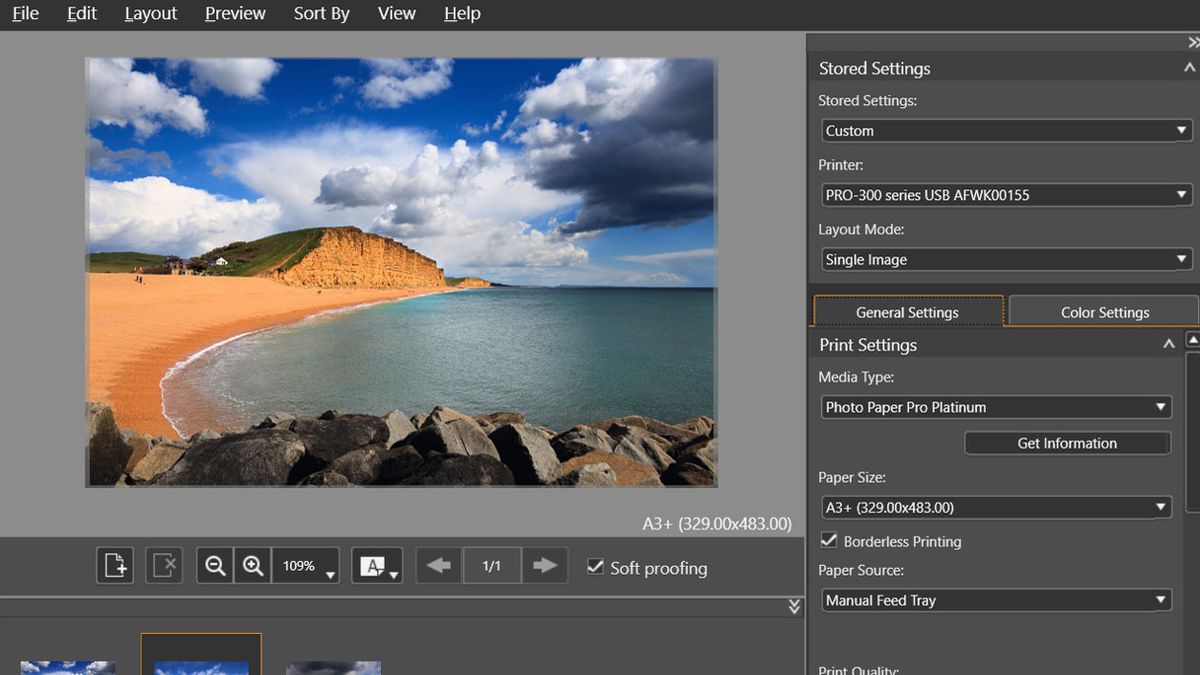Viewport: 1200px width, 675px height.
Task: Open the Paper Source Manual Feed Tray dropdown
Action: click(x=995, y=600)
